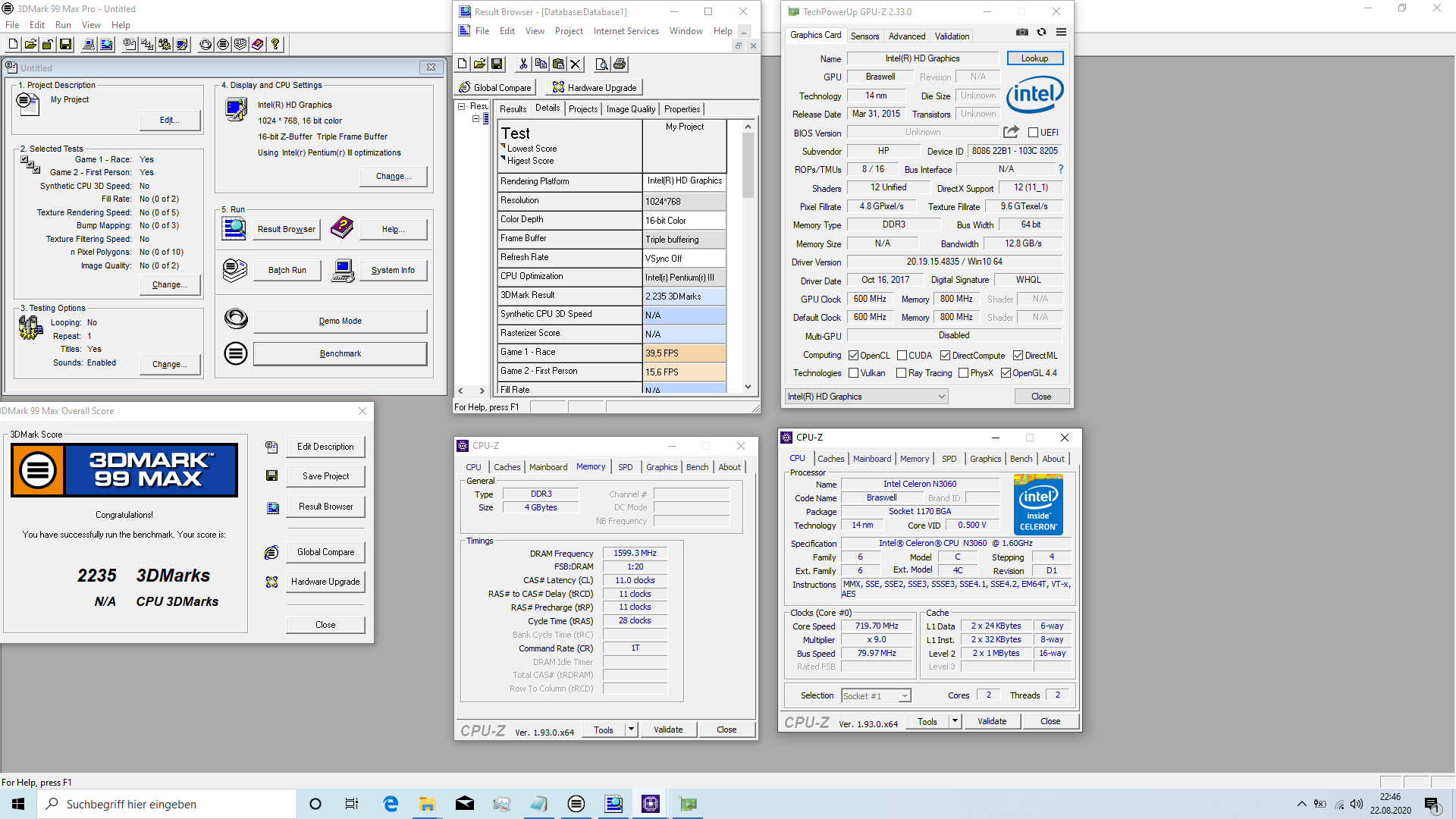The height and width of the screenshot is (819, 1456).
Task: Click 3DMark taskbar icon (striped circle)
Action: (x=576, y=804)
